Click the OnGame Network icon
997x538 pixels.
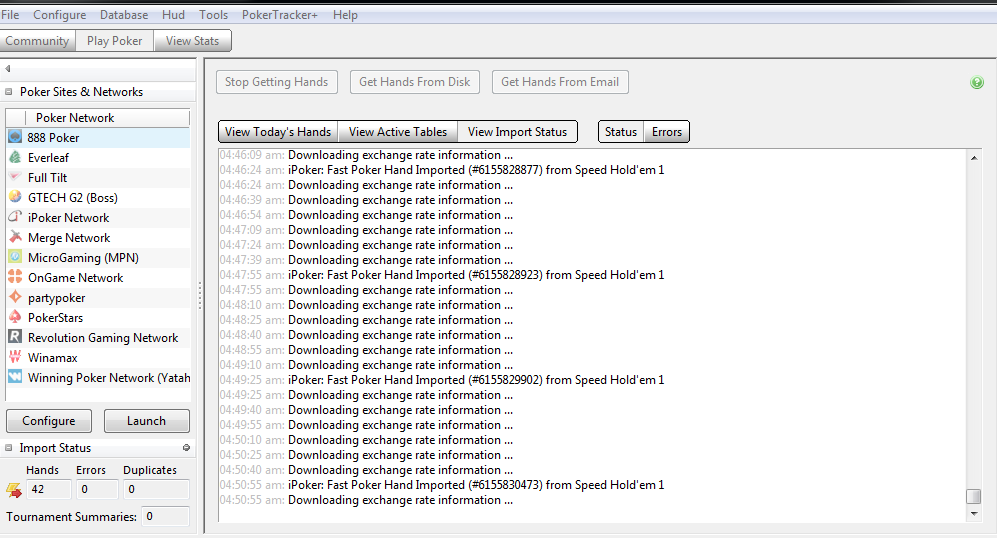[x=15, y=277]
